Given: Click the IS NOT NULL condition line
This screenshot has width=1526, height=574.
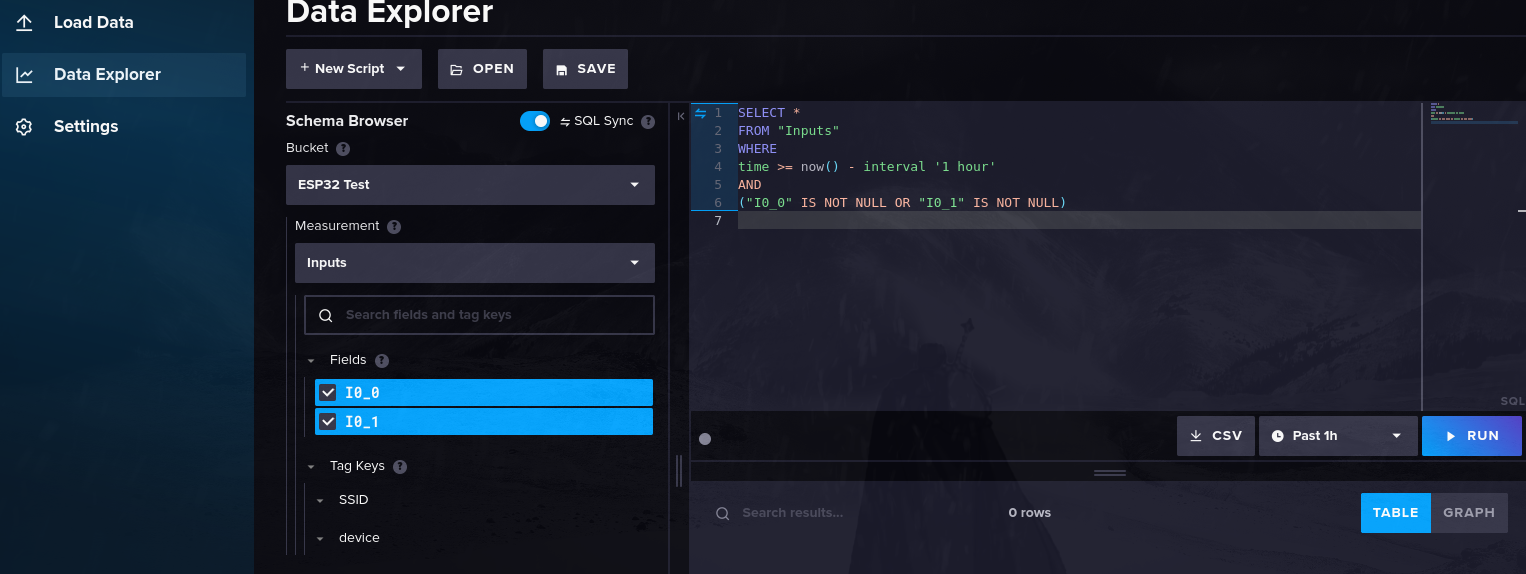Looking at the screenshot, I should (x=902, y=203).
